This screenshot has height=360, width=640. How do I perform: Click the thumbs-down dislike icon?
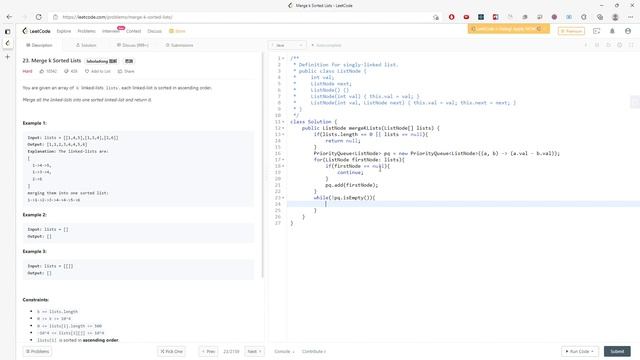66,71
